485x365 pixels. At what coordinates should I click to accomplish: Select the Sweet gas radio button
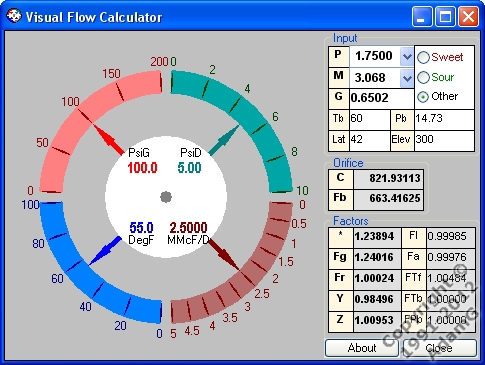click(423, 57)
